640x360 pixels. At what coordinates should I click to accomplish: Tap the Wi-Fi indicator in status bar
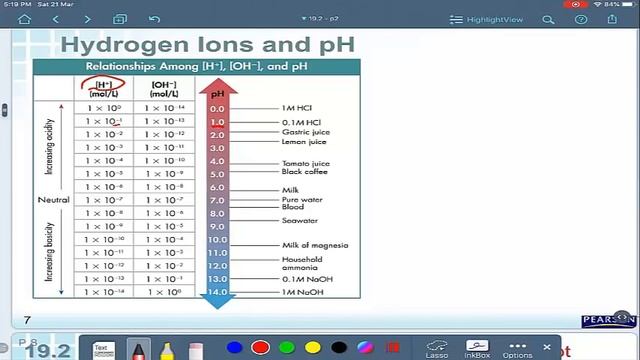[x=598, y=4]
